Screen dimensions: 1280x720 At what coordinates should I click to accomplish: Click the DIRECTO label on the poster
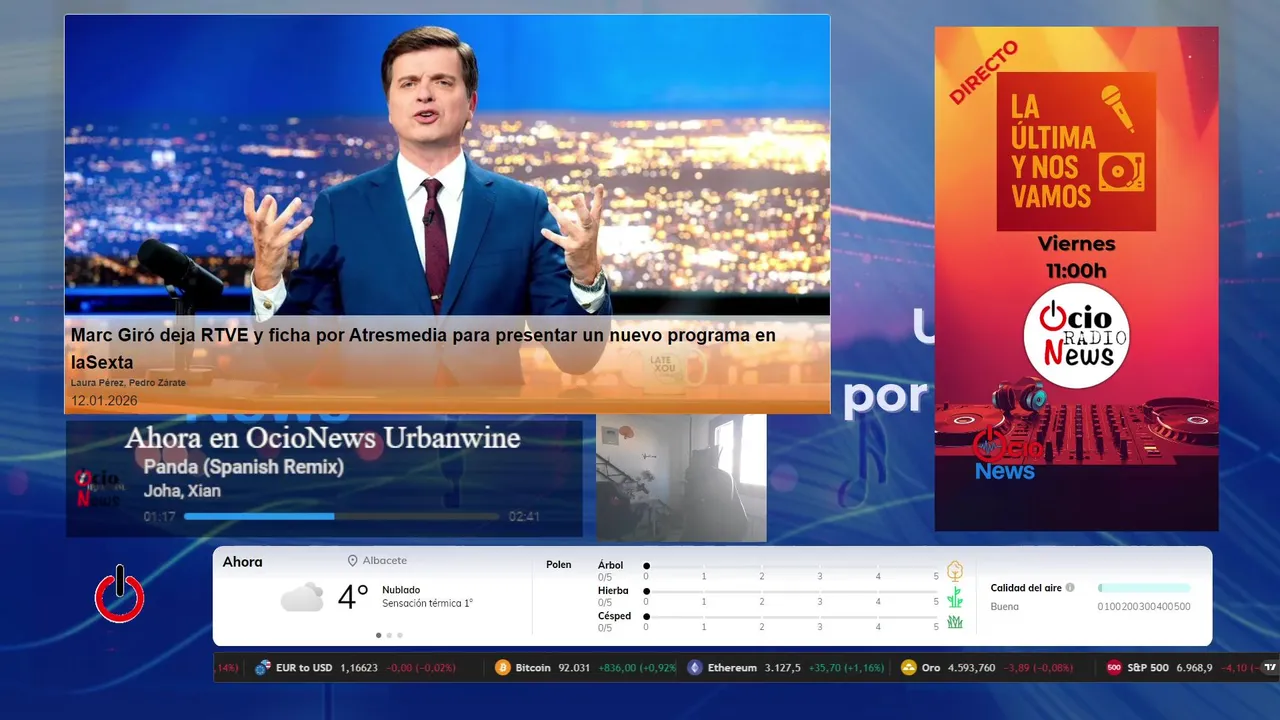(983, 72)
